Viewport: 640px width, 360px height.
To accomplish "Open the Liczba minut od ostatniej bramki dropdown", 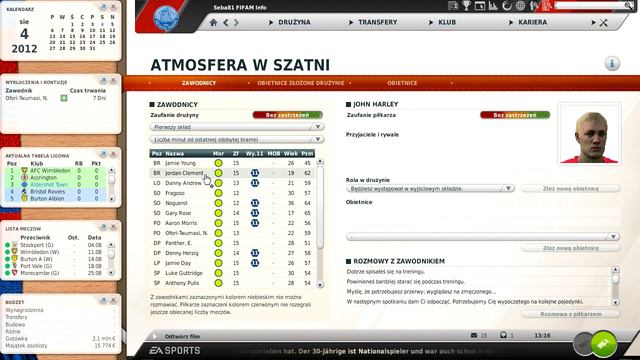I will [x=237, y=140].
